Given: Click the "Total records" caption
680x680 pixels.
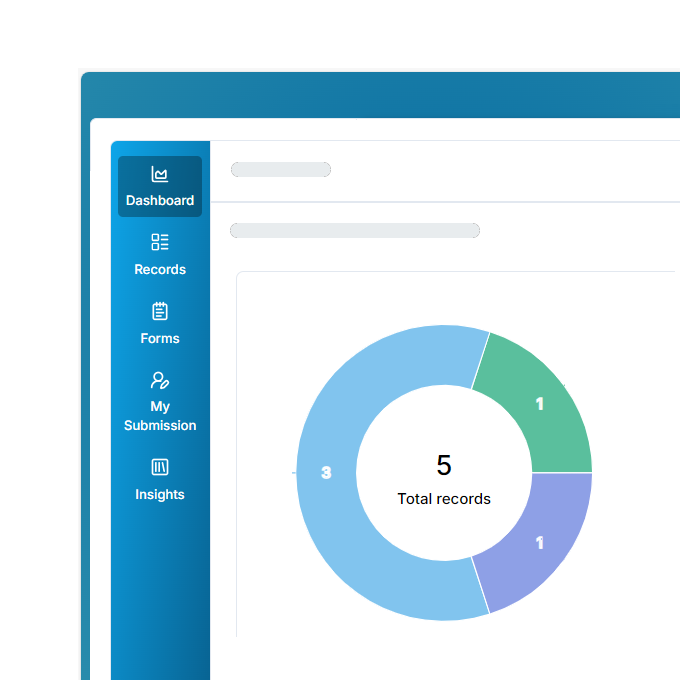Looking at the screenshot, I should point(444,498).
